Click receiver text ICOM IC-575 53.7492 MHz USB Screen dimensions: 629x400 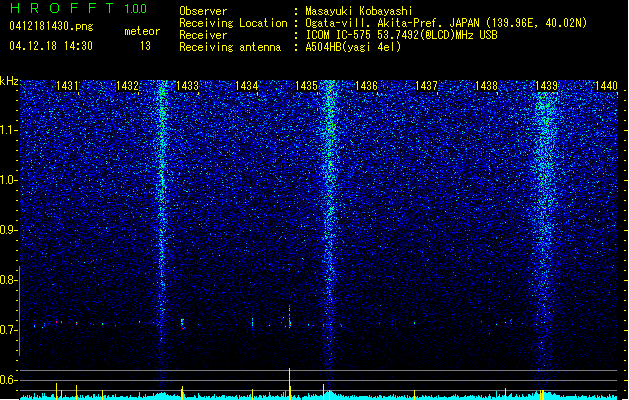401,35
